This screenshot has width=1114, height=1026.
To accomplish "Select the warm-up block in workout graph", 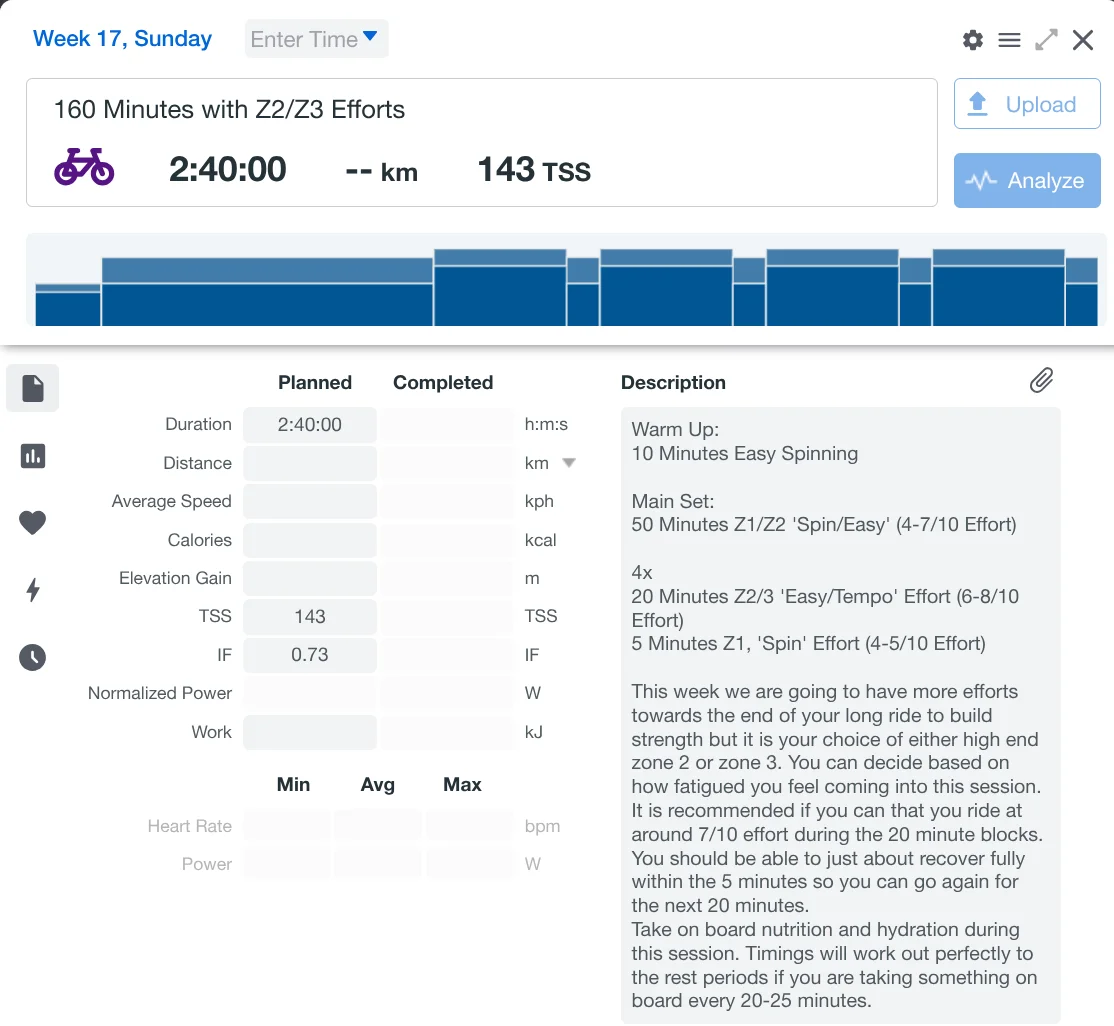I will 67,305.
